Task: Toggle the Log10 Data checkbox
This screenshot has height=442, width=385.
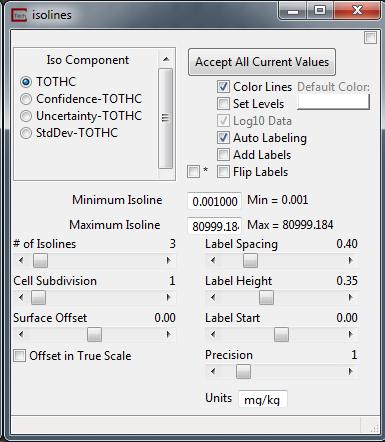Action: 223,121
